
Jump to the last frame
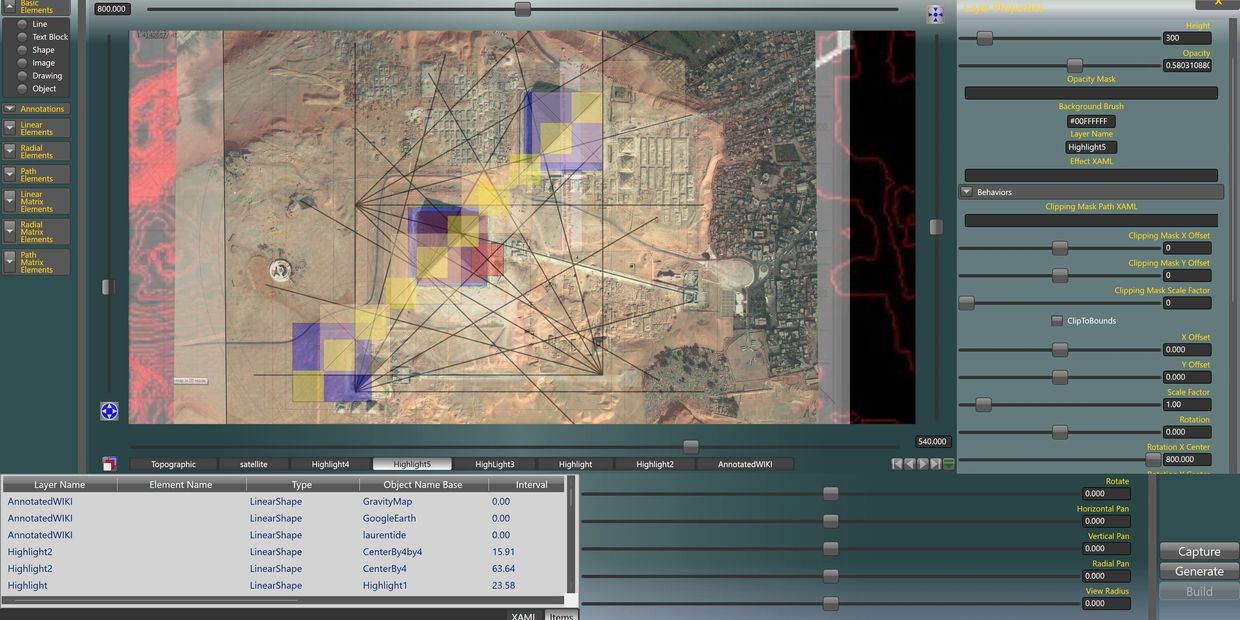tap(936, 464)
